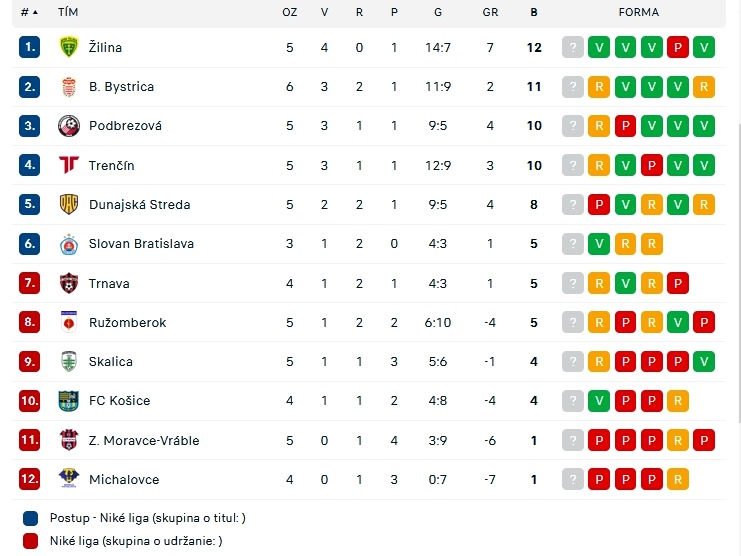Click the blue Postup legend color square

31,518
